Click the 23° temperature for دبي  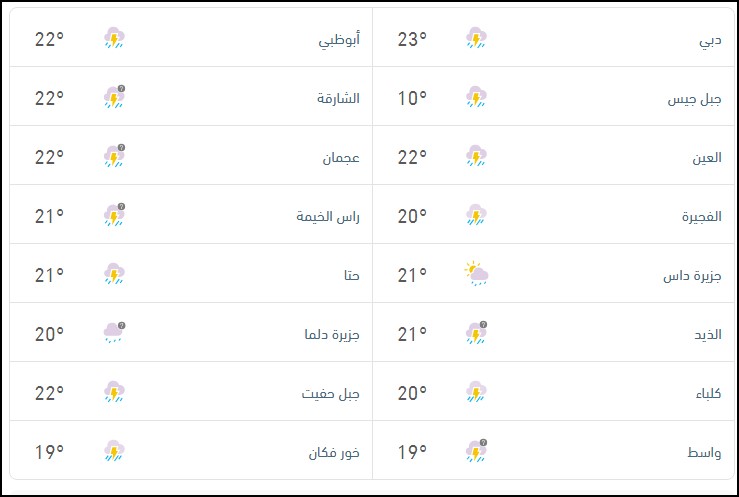click(411, 40)
